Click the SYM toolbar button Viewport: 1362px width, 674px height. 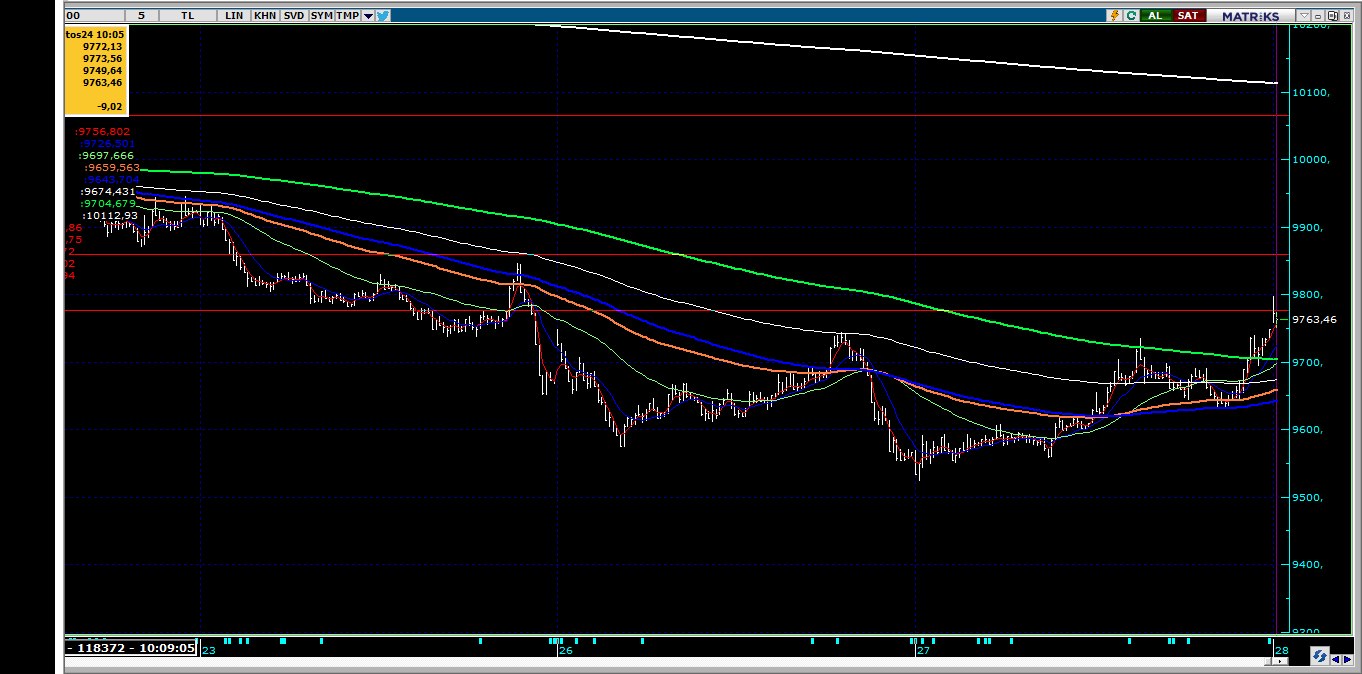[321, 15]
